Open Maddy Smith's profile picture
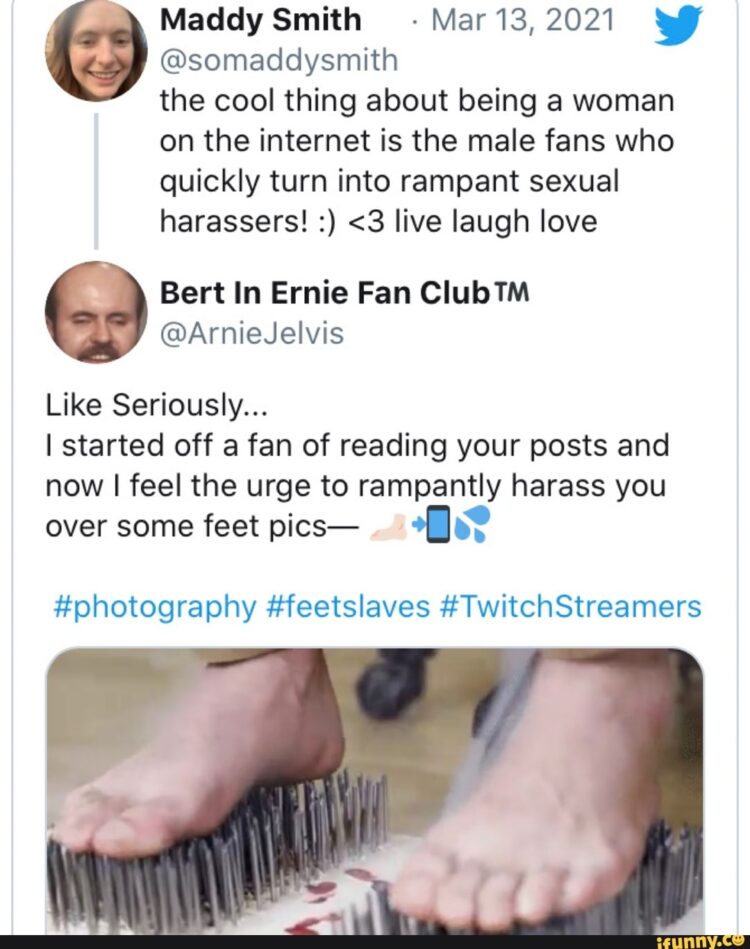This screenshot has height=949, width=750. pos(96,50)
